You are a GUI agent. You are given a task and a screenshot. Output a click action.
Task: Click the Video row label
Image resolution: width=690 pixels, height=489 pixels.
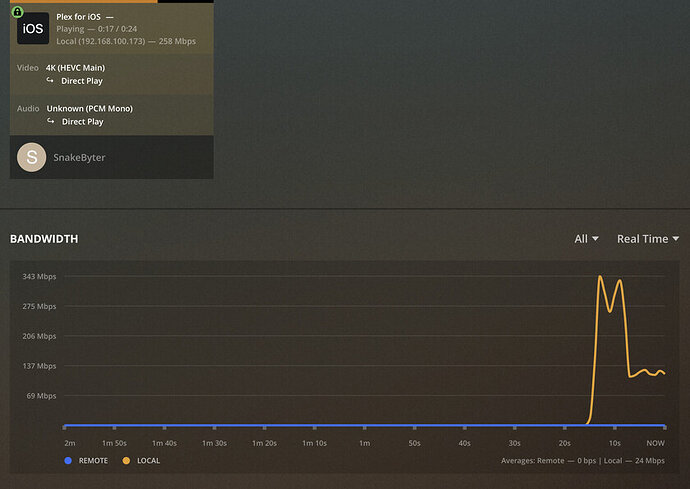click(28, 68)
